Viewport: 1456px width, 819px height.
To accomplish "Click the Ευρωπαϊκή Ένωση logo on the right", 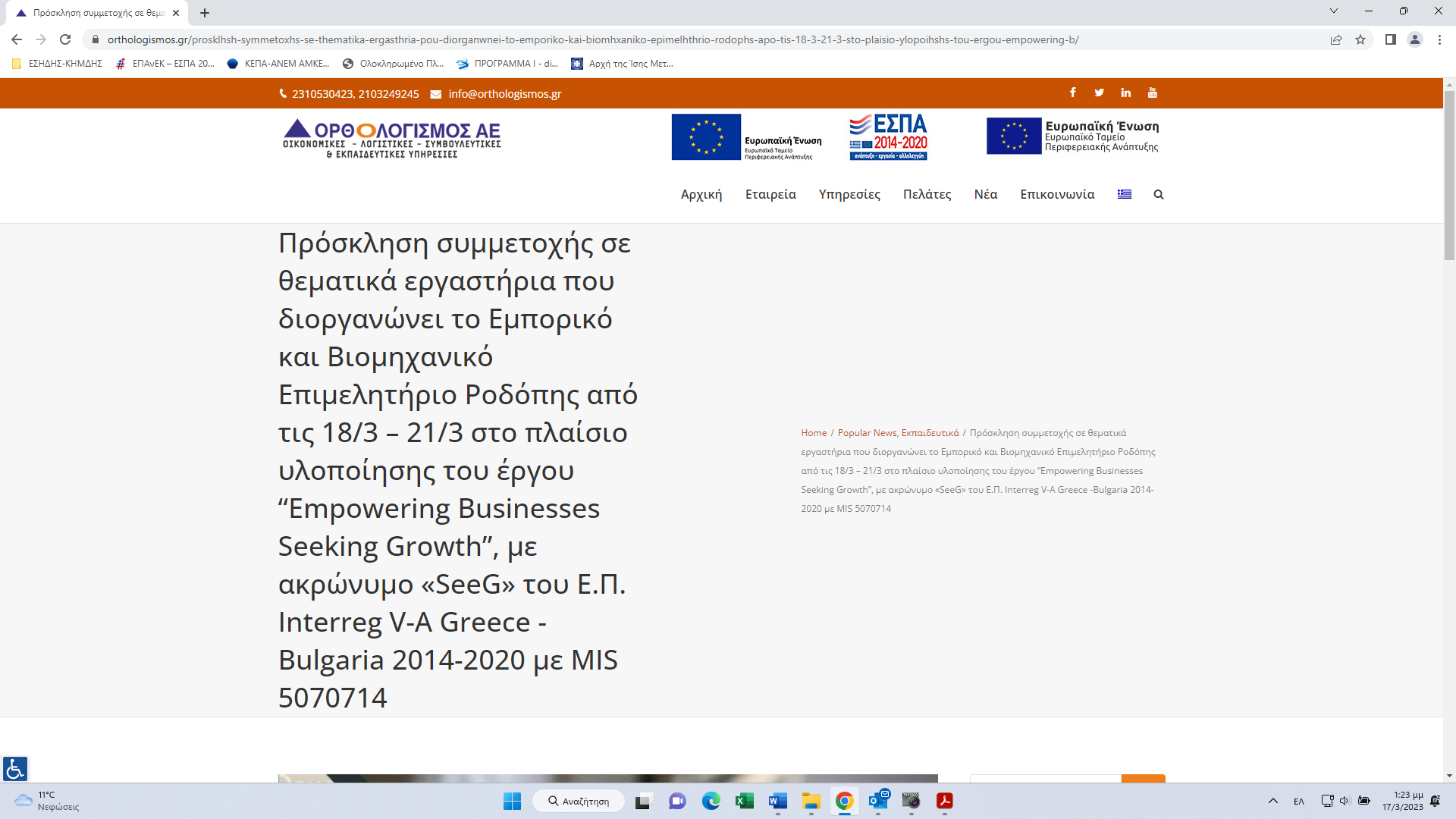I will tap(1072, 136).
